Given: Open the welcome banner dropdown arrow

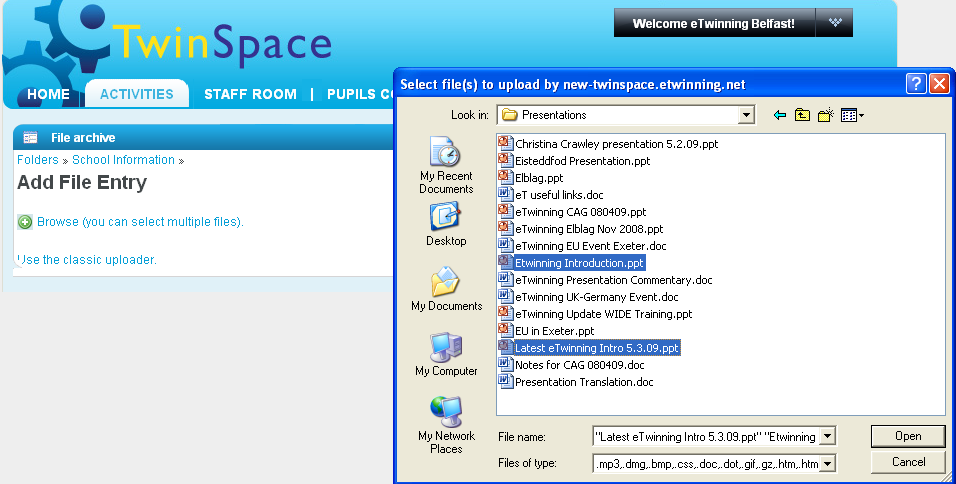Looking at the screenshot, I should click(835, 23).
